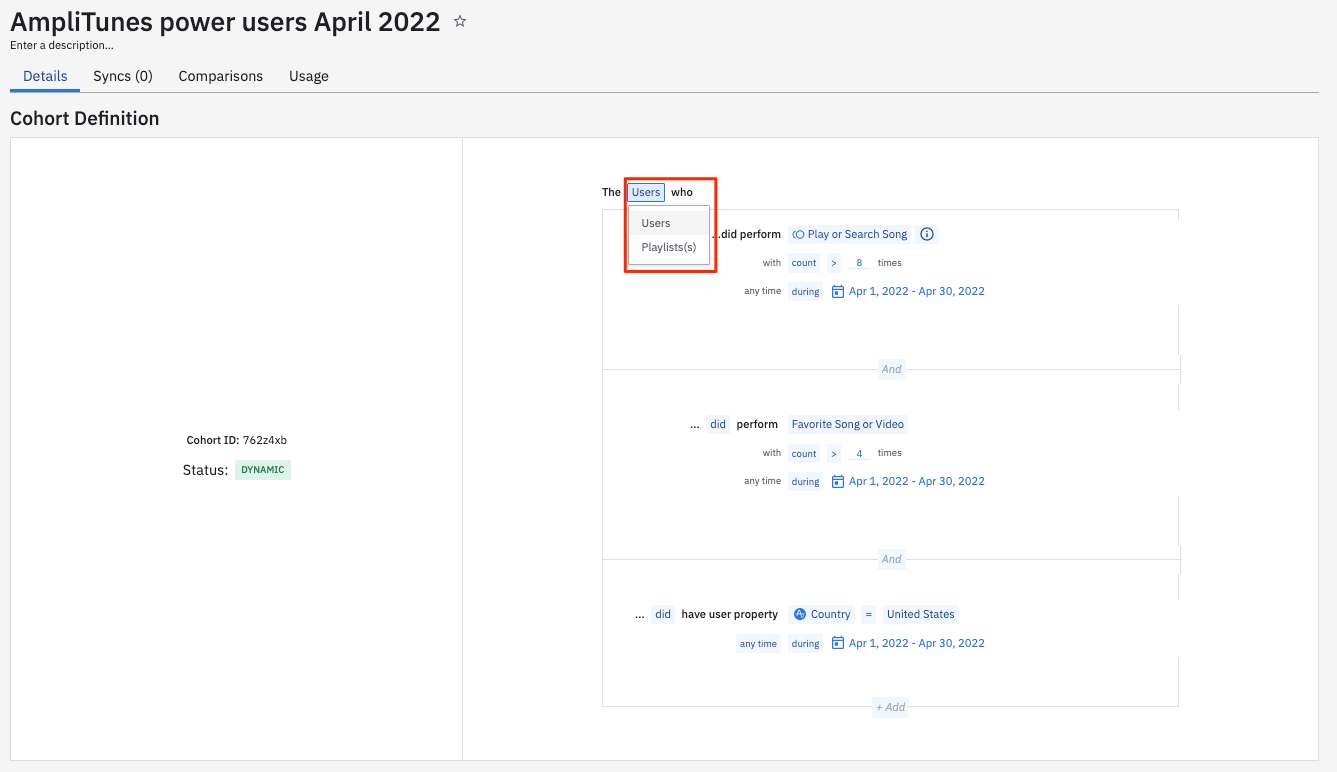The width and height of the screenshot is (1337, 772).
Task: Click the + Add condition button
Action: click(891, 707)
